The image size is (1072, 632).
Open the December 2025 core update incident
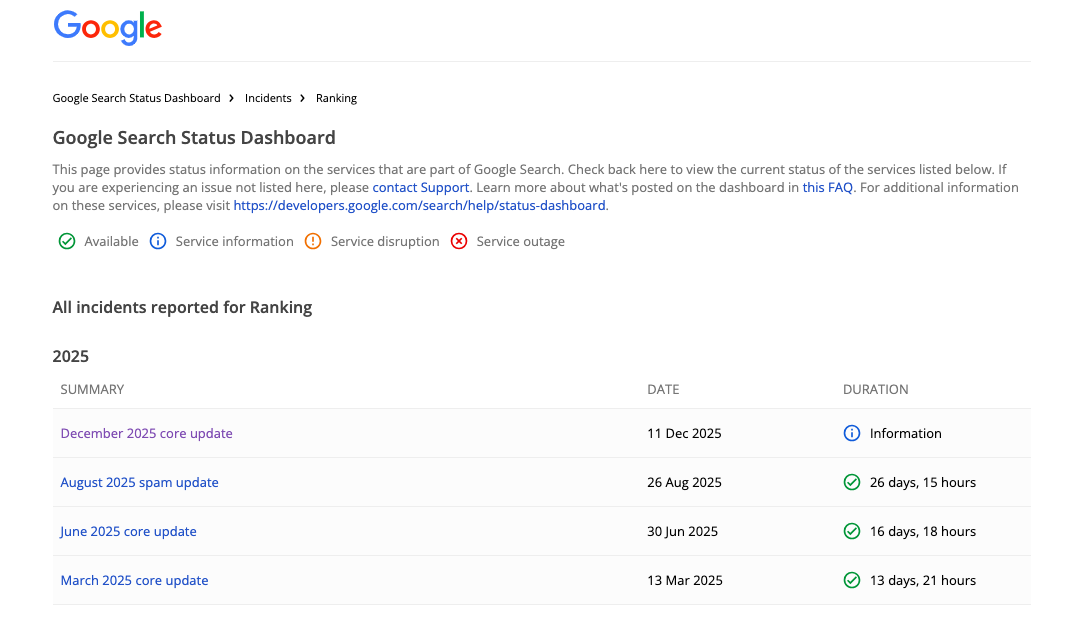tap(146, 433)
